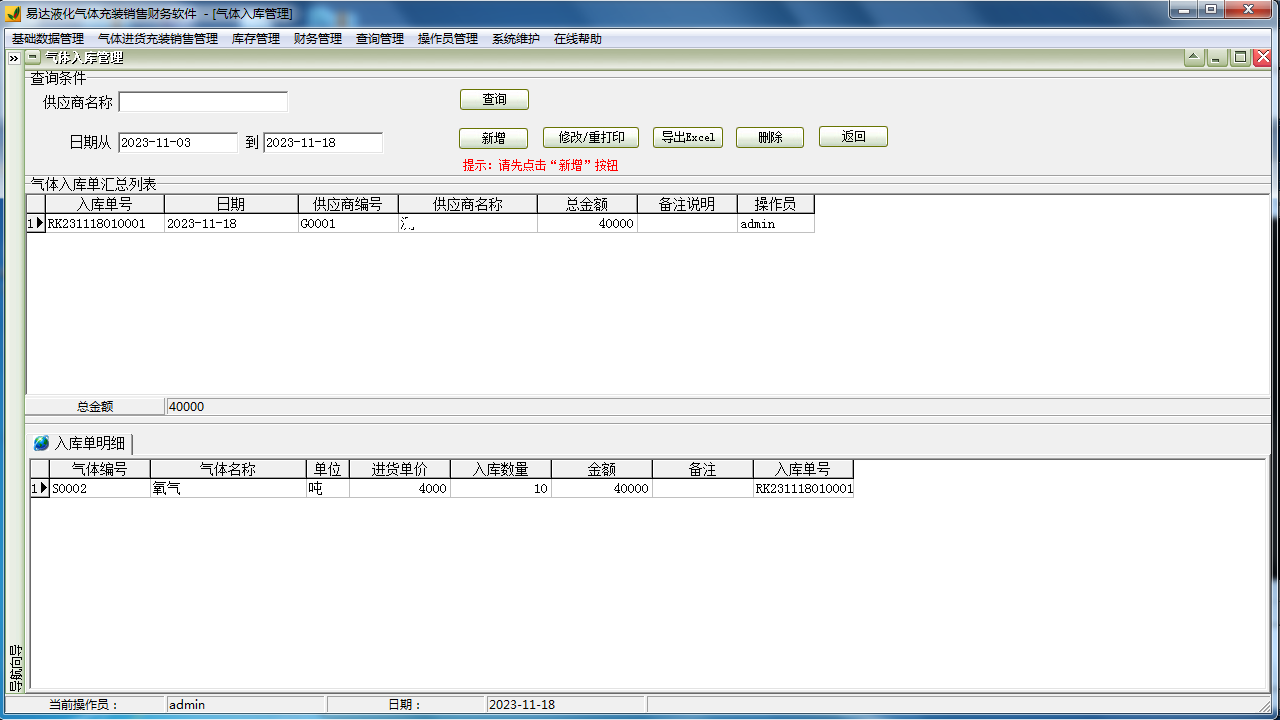The height and width of the screenshot is (720, 1280).
Task: Focus the 供应商名称 input field
Action: [203, 102]
